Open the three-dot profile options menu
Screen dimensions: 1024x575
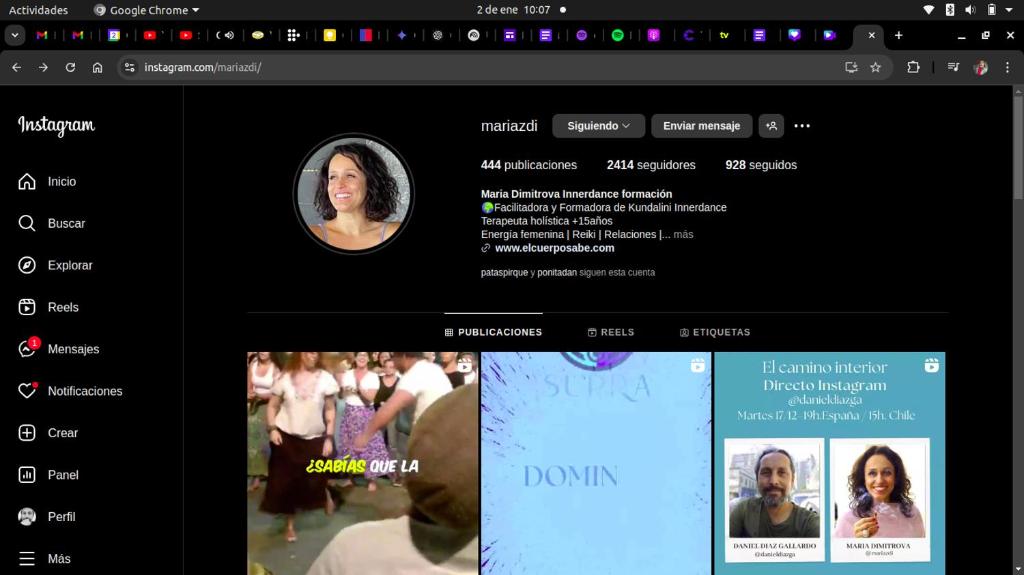[x=802, y=126]
